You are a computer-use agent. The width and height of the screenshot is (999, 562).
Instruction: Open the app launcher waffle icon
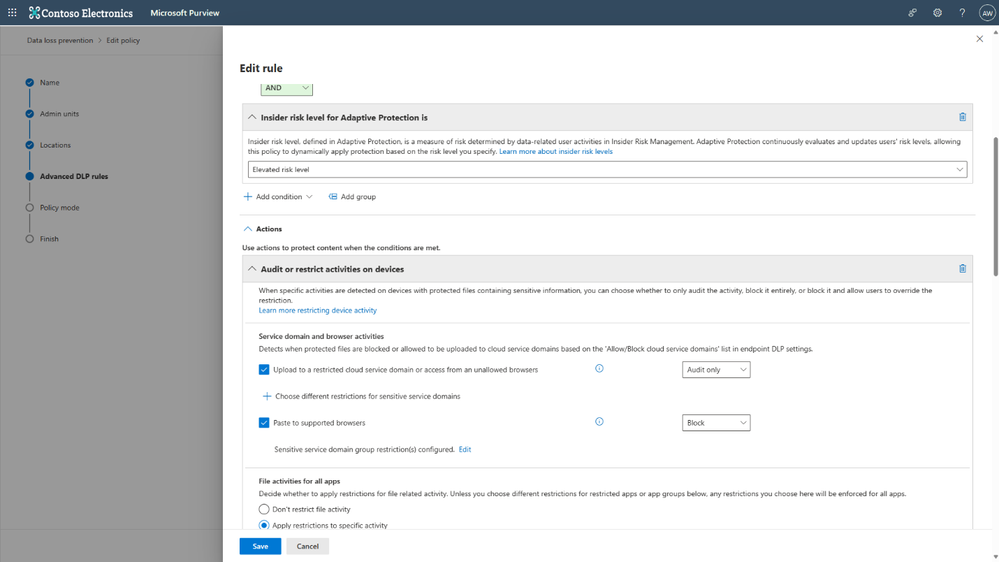pos(12,13)
